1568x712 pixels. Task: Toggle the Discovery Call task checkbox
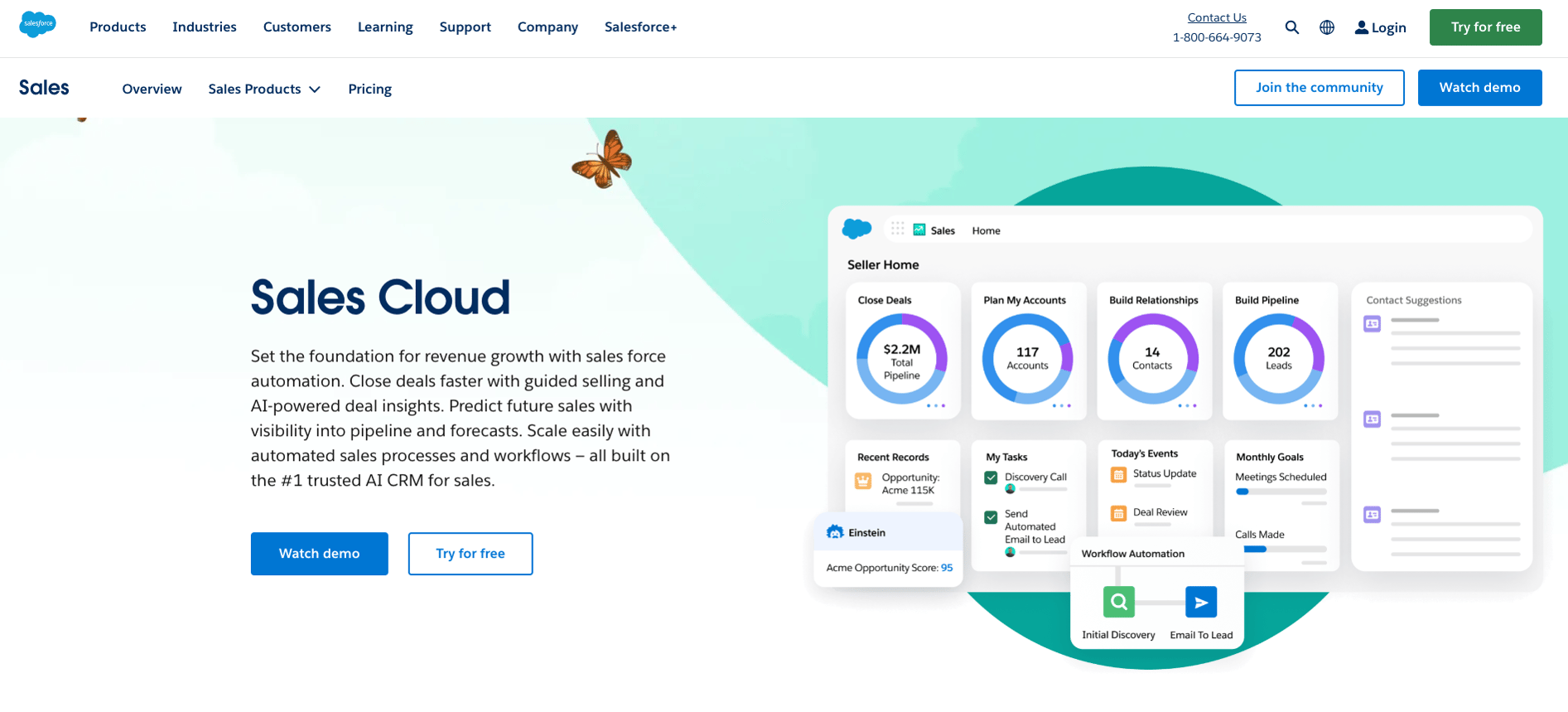(x=991, y=477)
